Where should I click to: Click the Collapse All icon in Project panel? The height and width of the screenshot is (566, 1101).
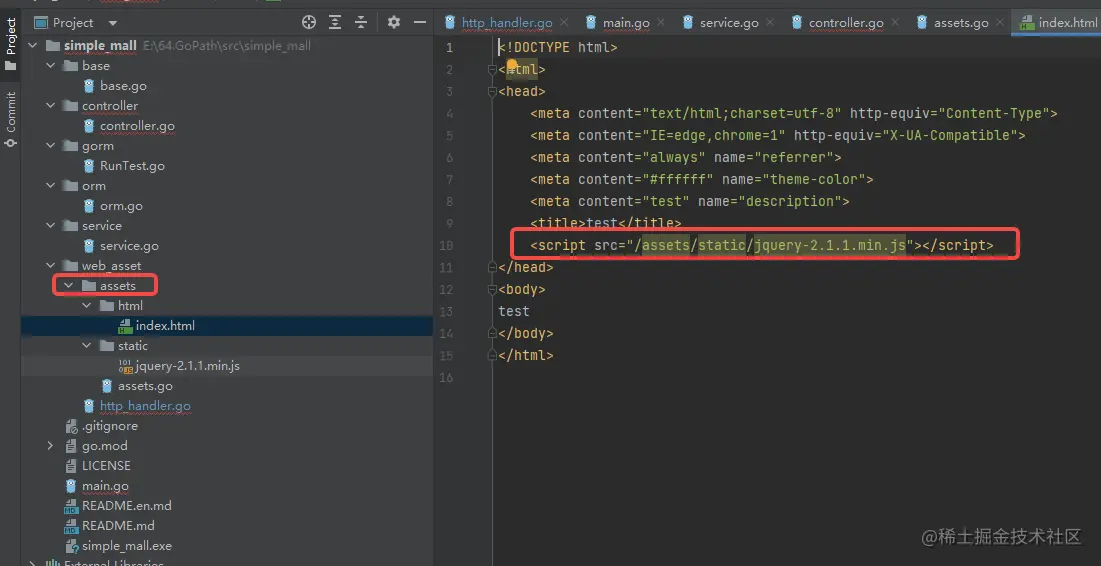361,22
